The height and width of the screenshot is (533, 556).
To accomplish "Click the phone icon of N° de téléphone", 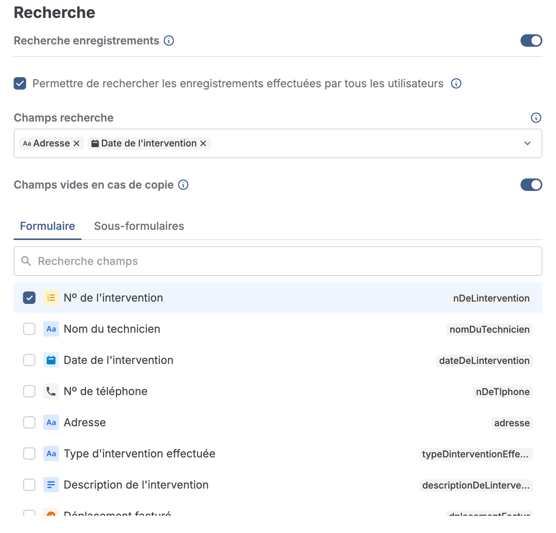I will 51,392.
